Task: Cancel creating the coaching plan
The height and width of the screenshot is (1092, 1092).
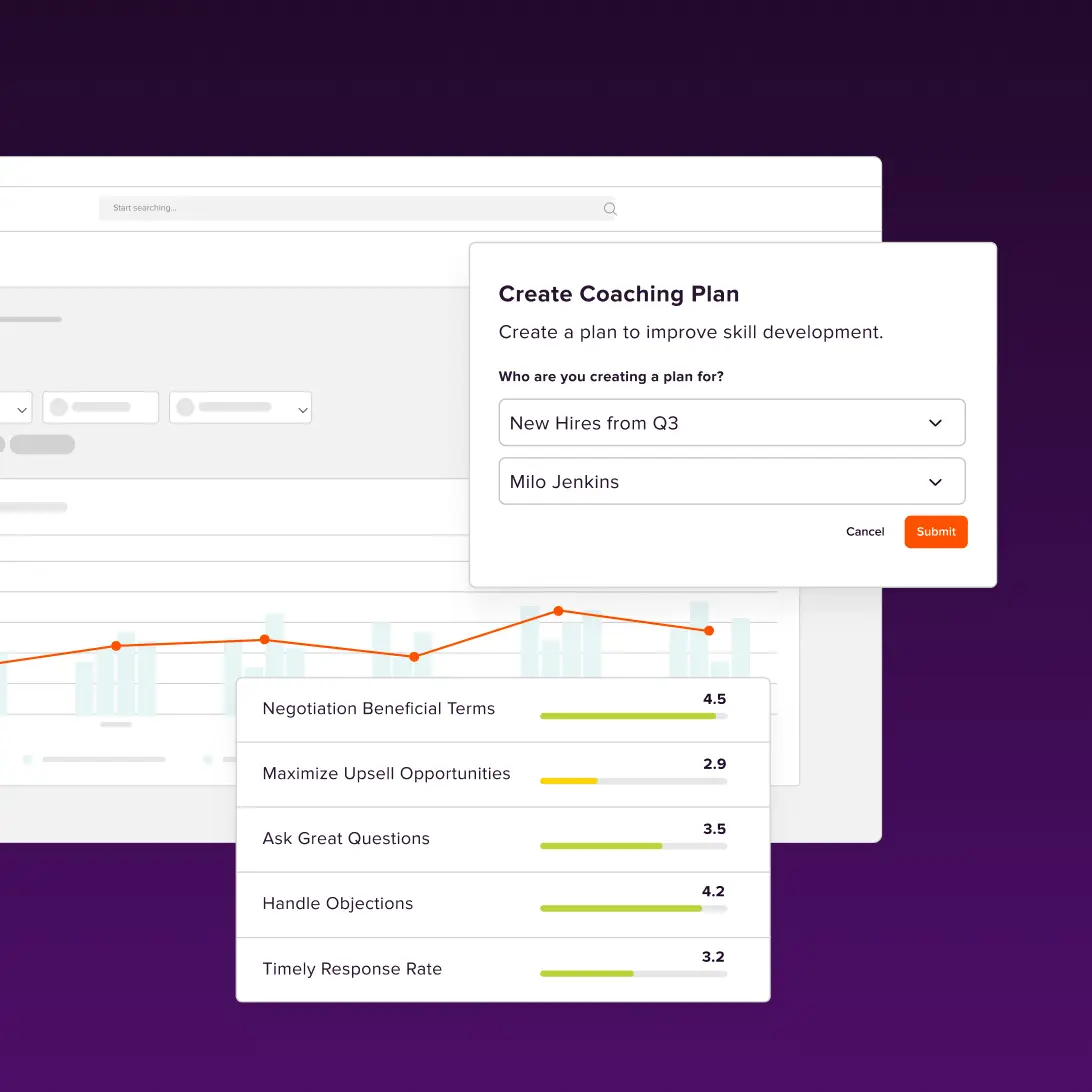Action: 864,531
